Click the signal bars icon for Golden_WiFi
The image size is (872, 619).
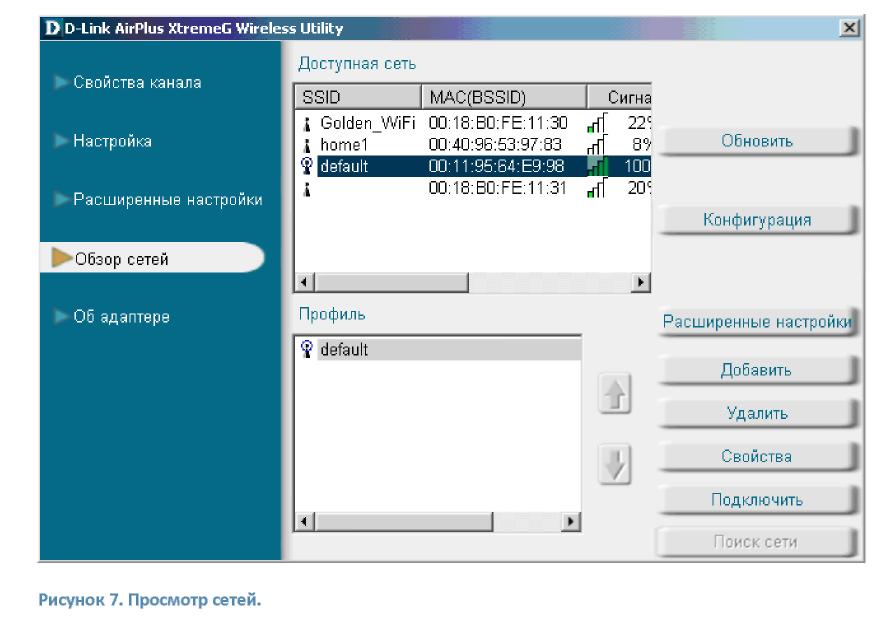(x=598, y=123)
